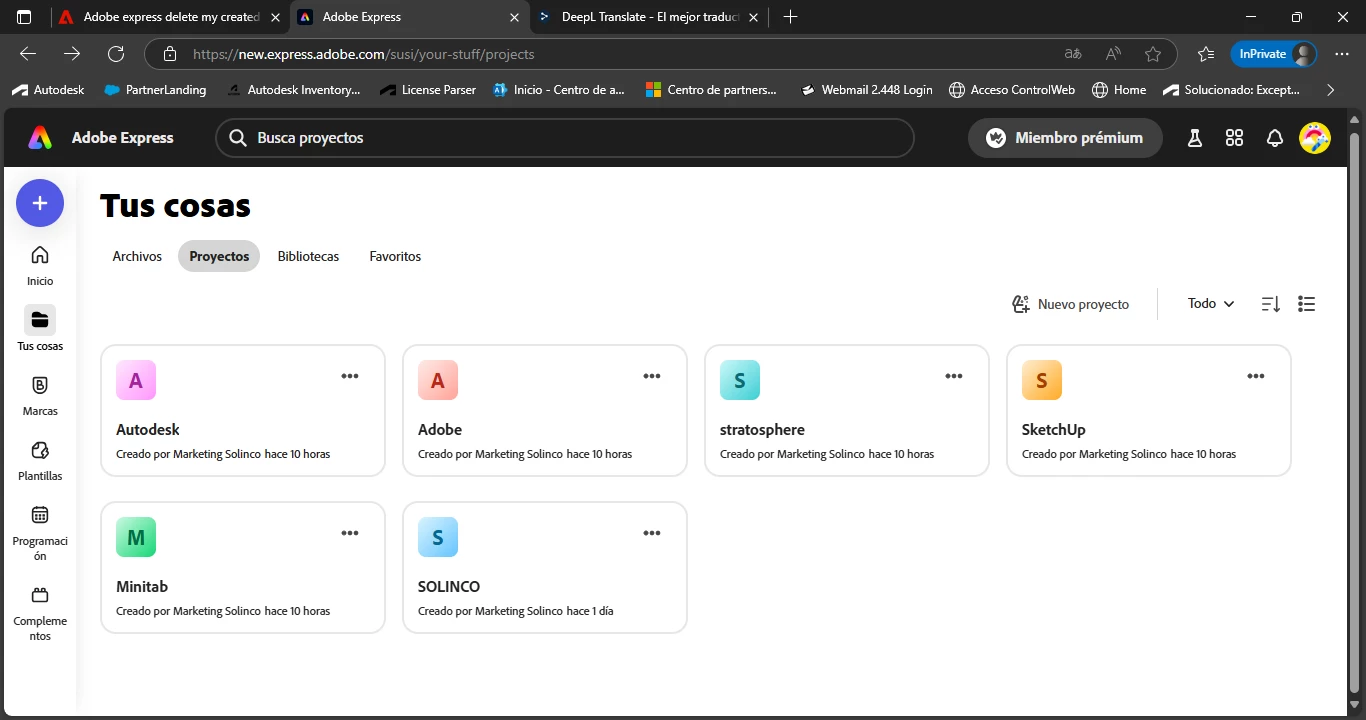This screenshot has height=720, width=1366.
Task: Switch to Bibliotecas tab
Action: (x=308, y=256)
